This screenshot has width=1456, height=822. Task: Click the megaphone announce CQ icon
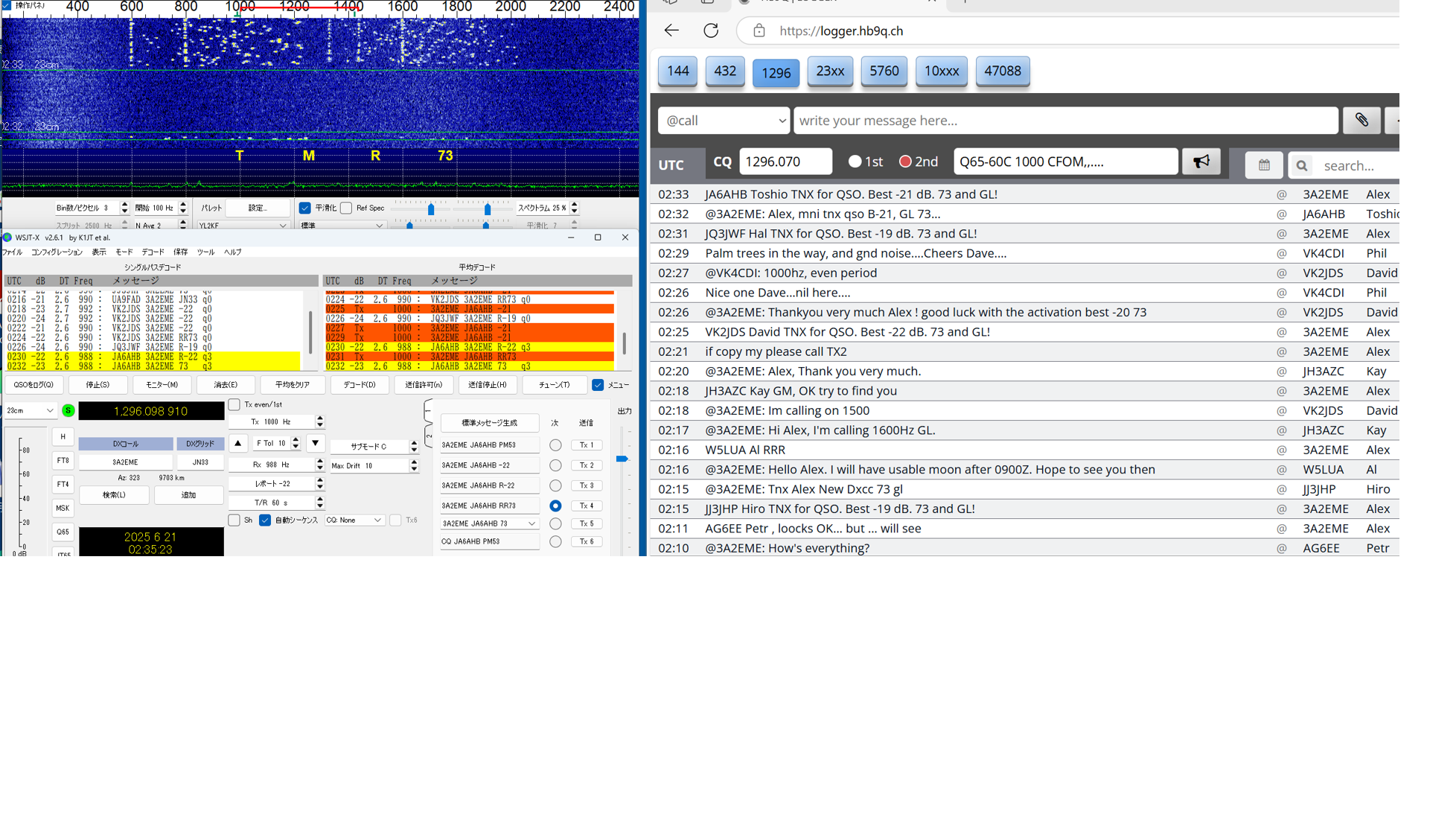(x=1201, y=162)
